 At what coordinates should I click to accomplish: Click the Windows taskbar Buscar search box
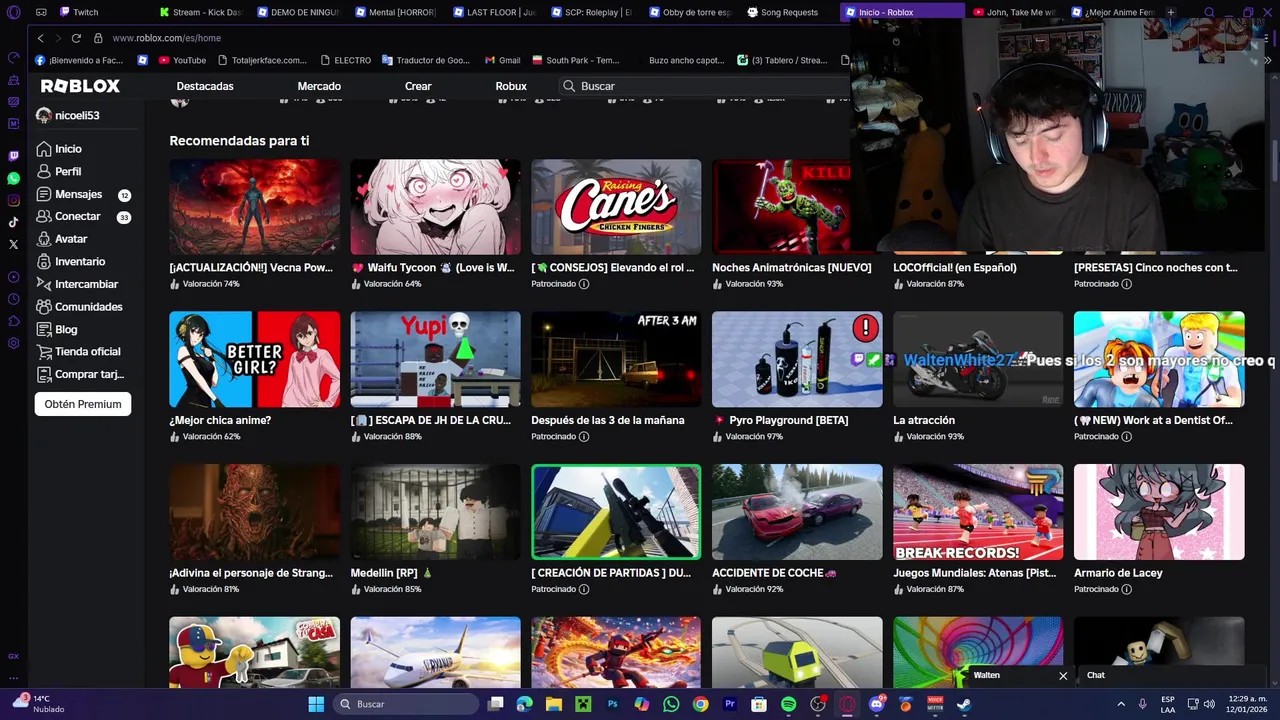406,704
